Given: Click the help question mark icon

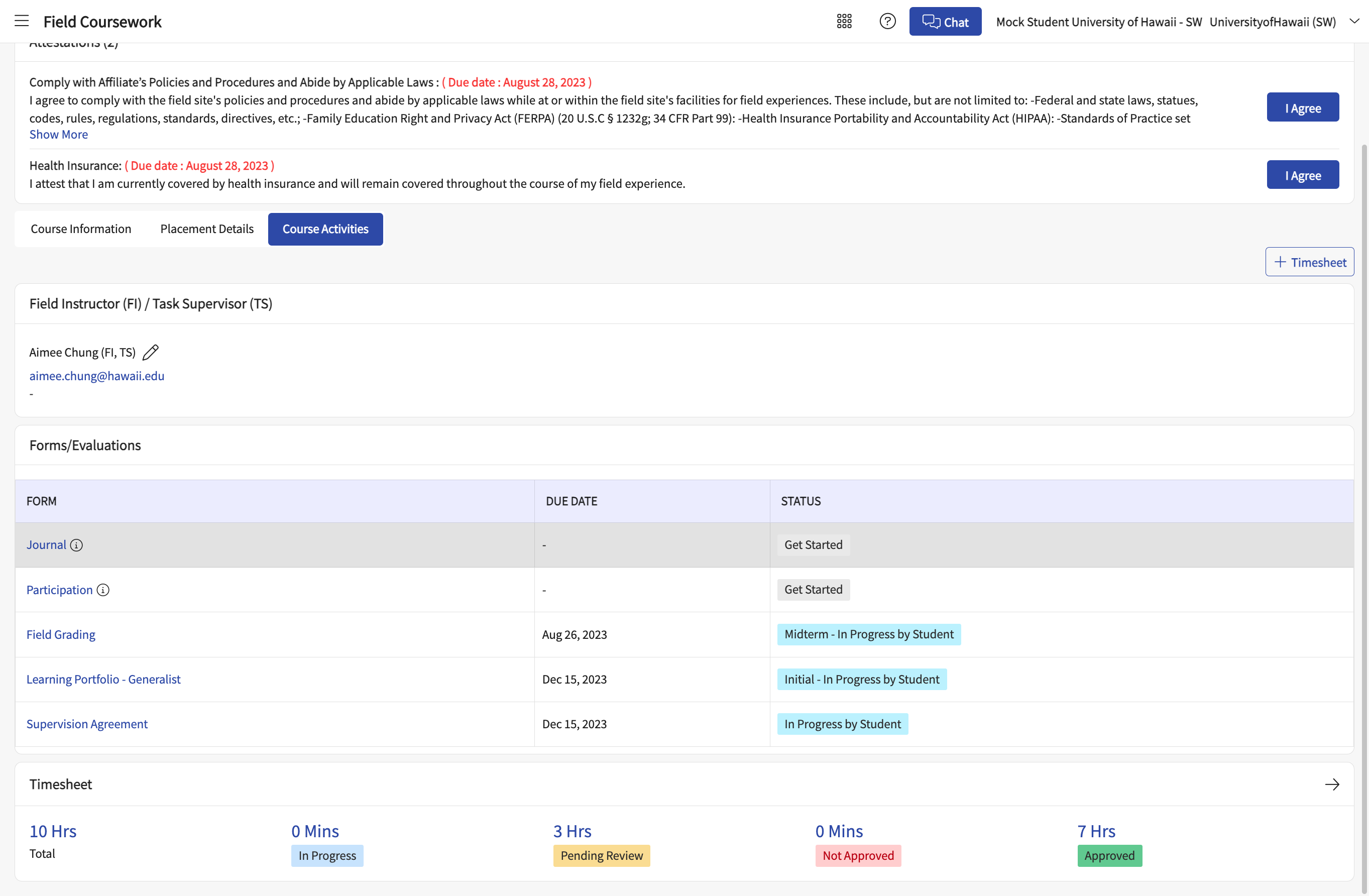Looking at the screenshot, I should (x=887, y=21).
